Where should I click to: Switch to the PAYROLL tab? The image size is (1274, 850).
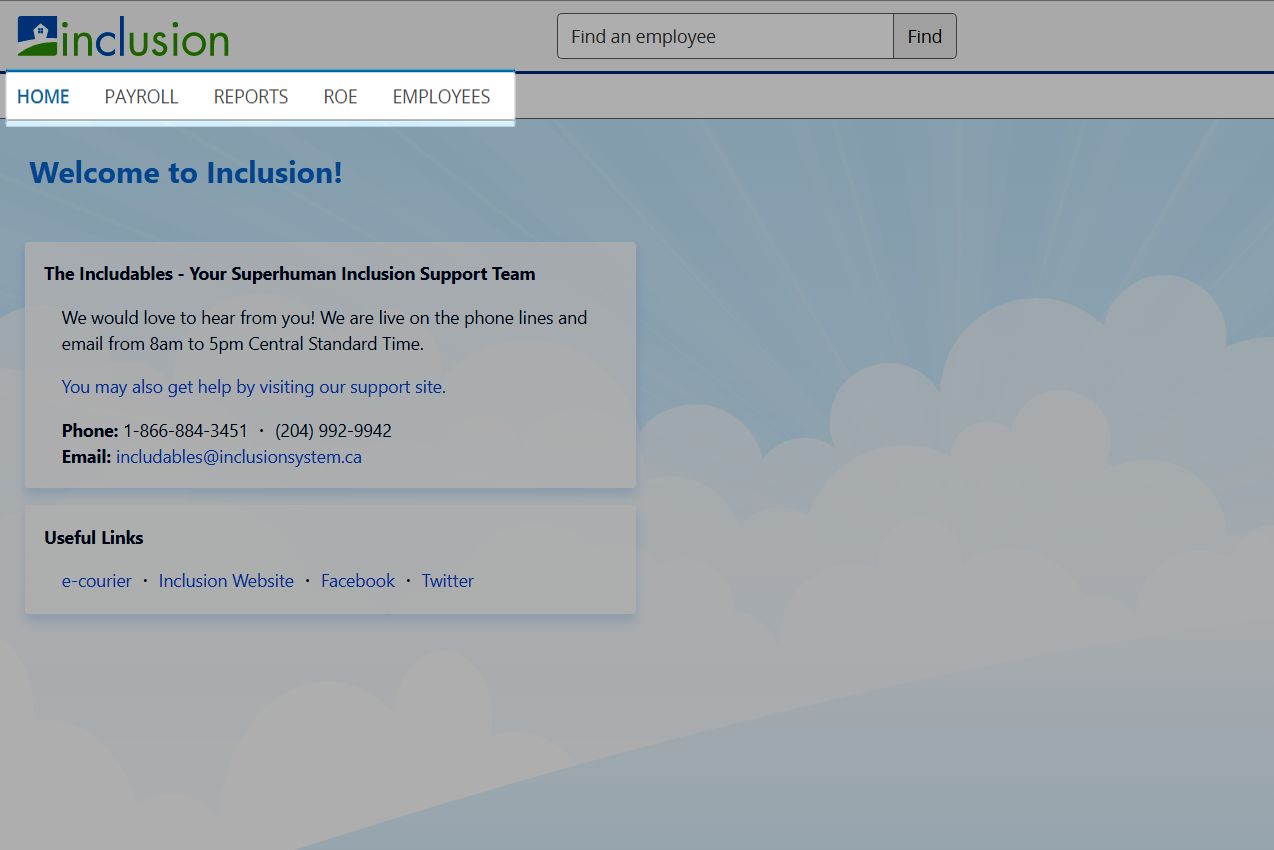point(141,97)
